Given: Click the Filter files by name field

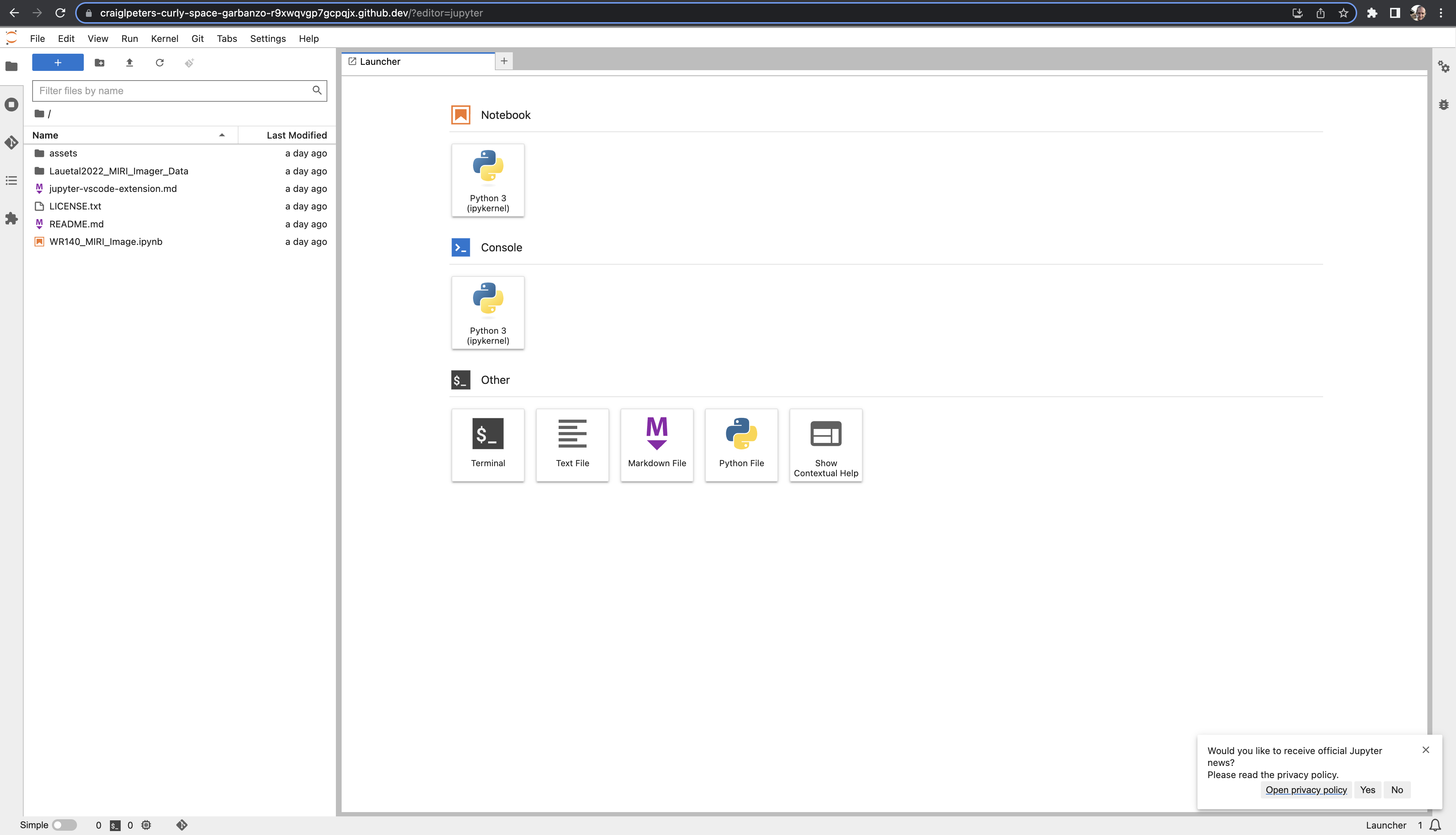Looking at the screenshot, I should point(172,91).
